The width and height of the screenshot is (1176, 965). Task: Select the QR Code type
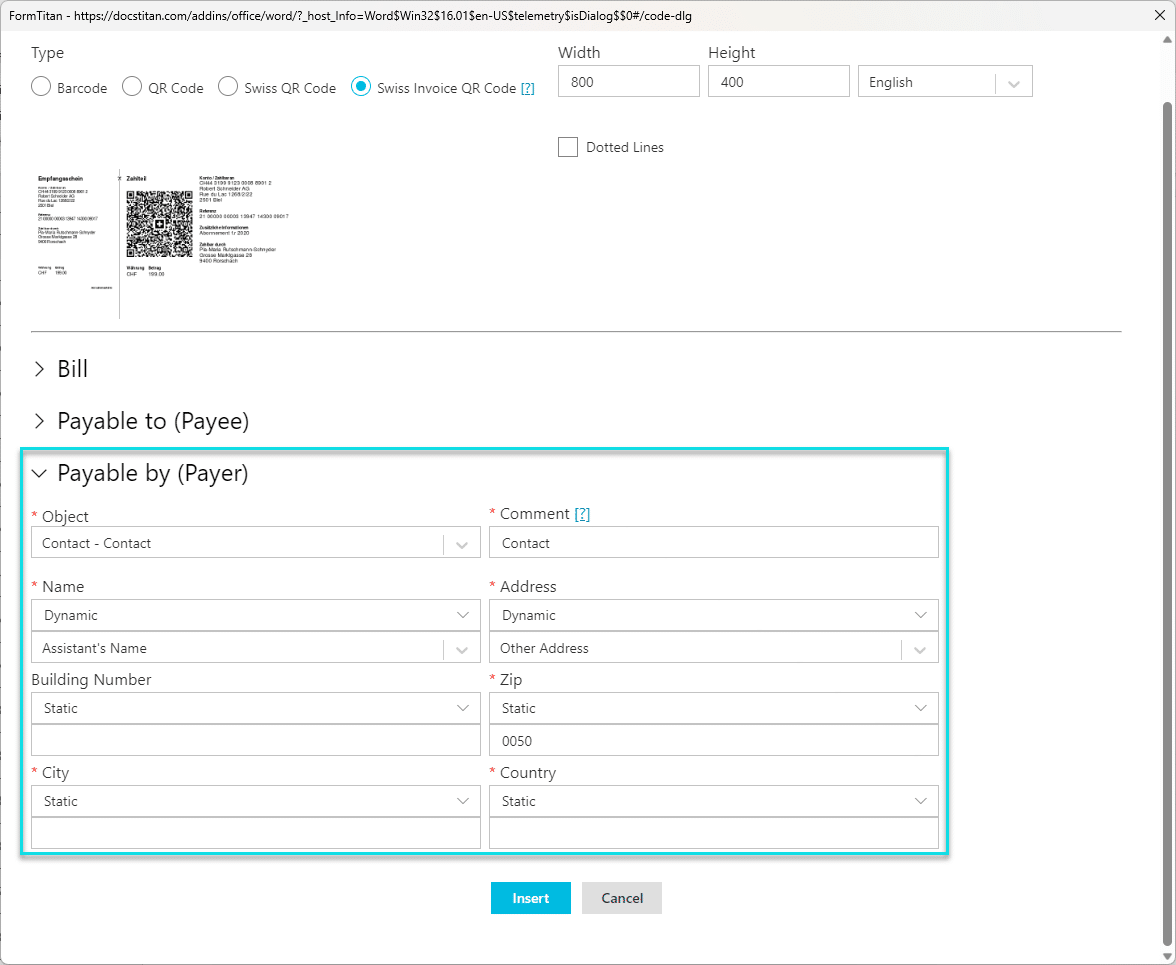coord(131,87)
